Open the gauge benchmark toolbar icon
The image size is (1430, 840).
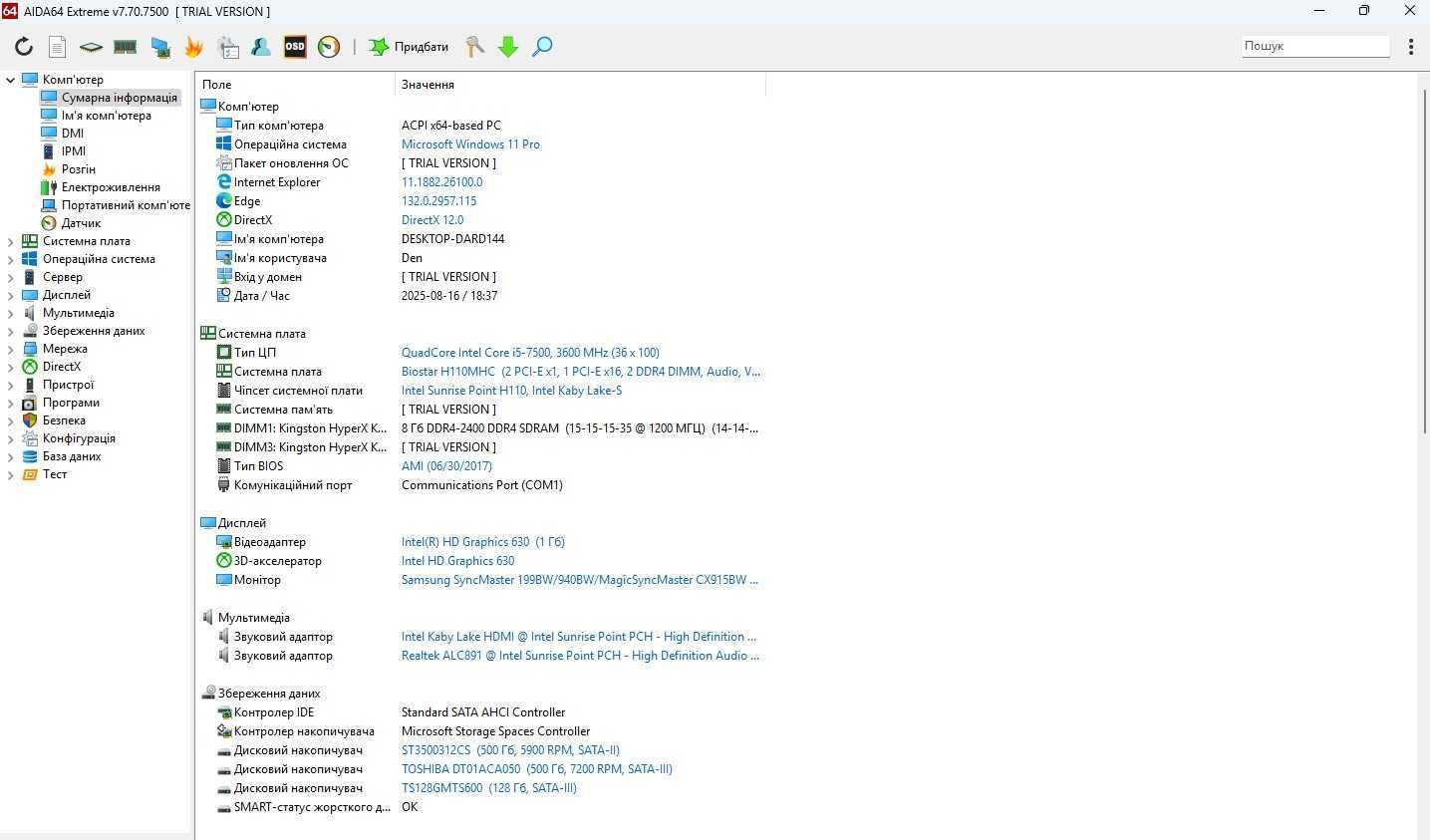[x=329, y=47]
